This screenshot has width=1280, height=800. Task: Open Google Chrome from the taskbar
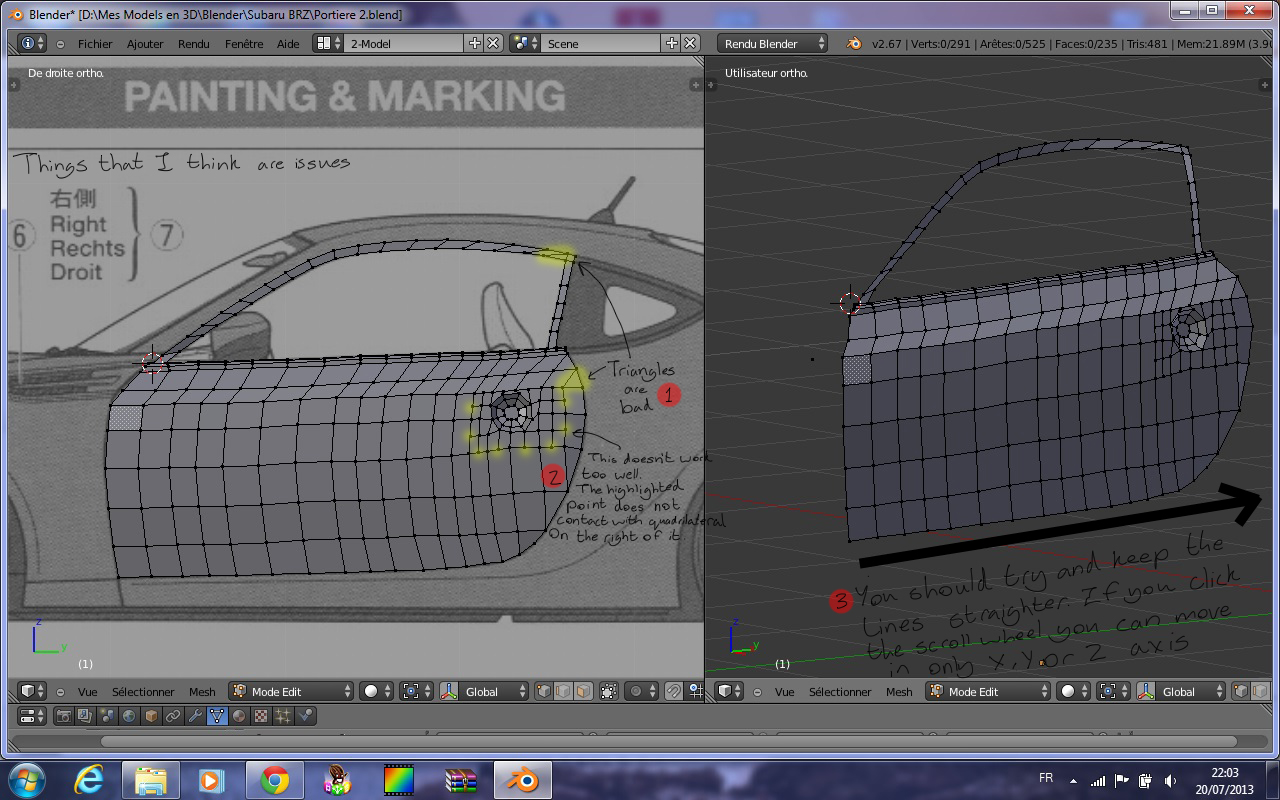click(x=274, y=780)
